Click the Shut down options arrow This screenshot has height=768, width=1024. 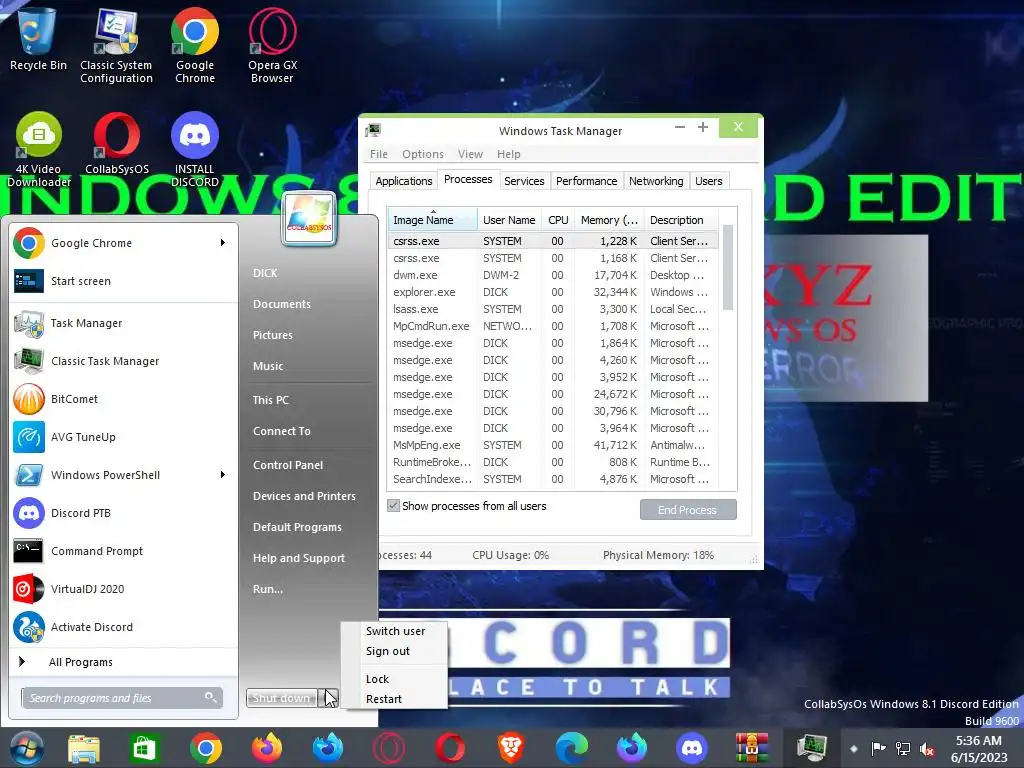coord(330,697)
